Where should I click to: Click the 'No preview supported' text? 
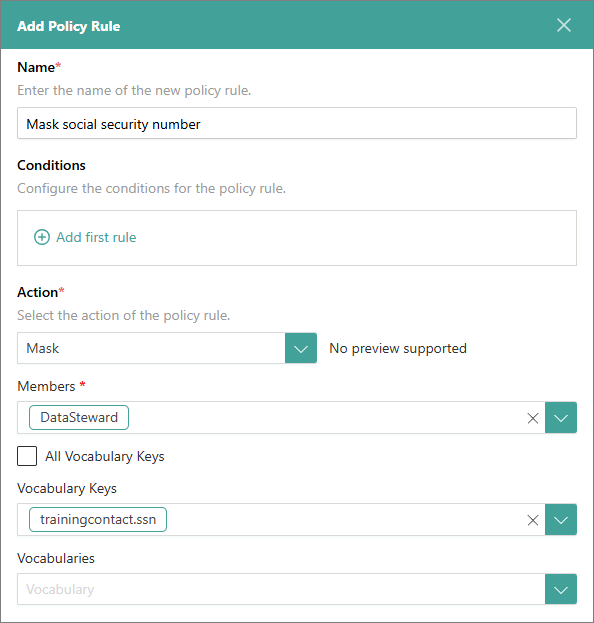pyautogui.click(x=398, y=348)
